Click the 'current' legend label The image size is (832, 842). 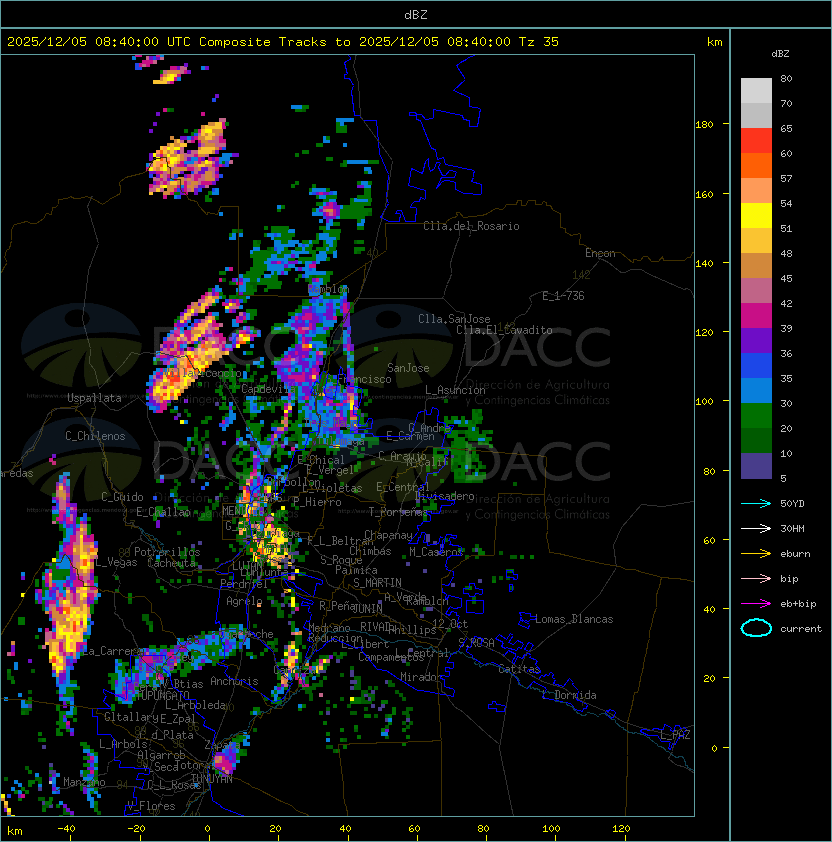801,629
